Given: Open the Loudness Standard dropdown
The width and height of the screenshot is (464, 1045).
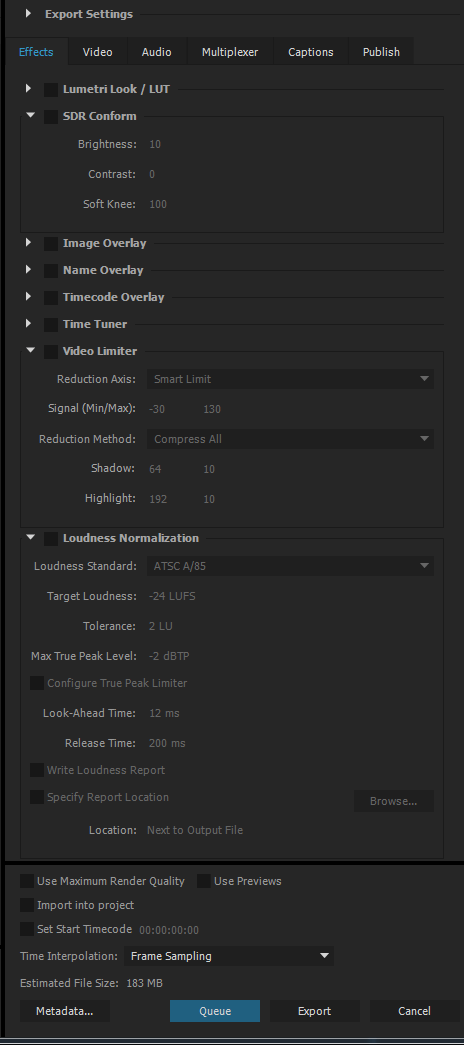Looking at the screenshot, I should click(290, 566).
